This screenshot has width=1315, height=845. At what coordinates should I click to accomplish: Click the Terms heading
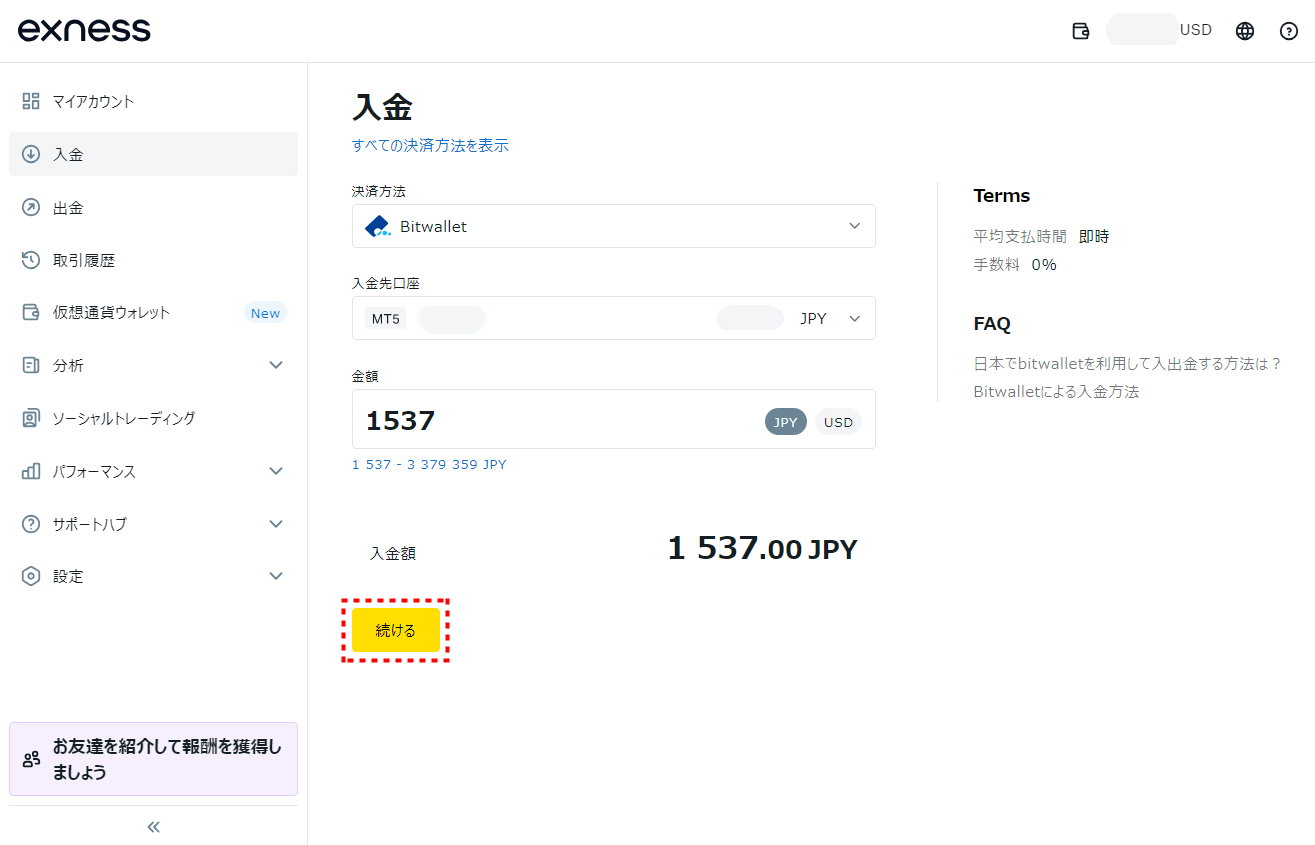(1001, 196)
